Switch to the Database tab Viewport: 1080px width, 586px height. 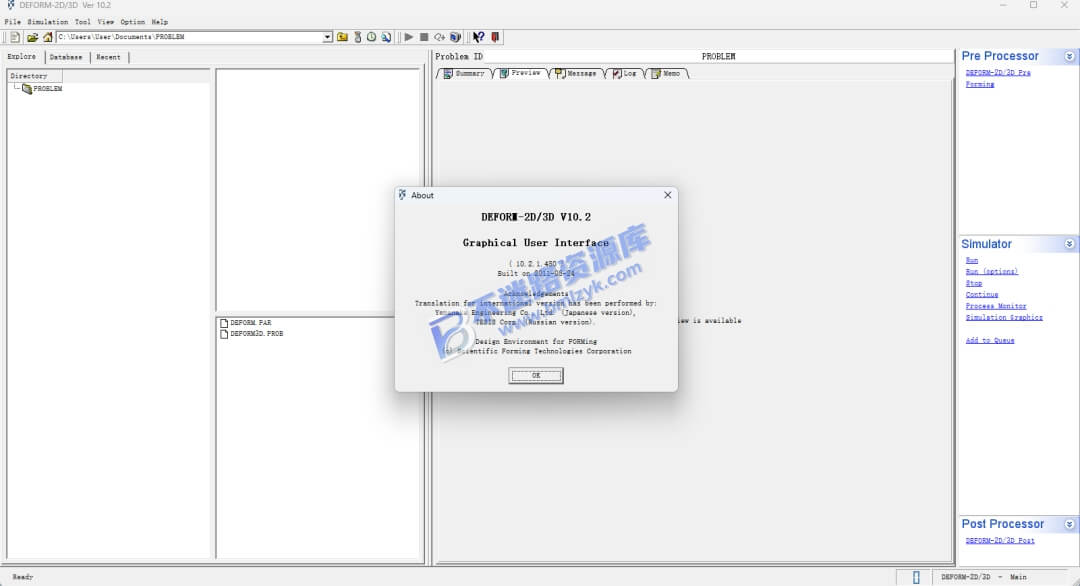click(x=66, y=57)
